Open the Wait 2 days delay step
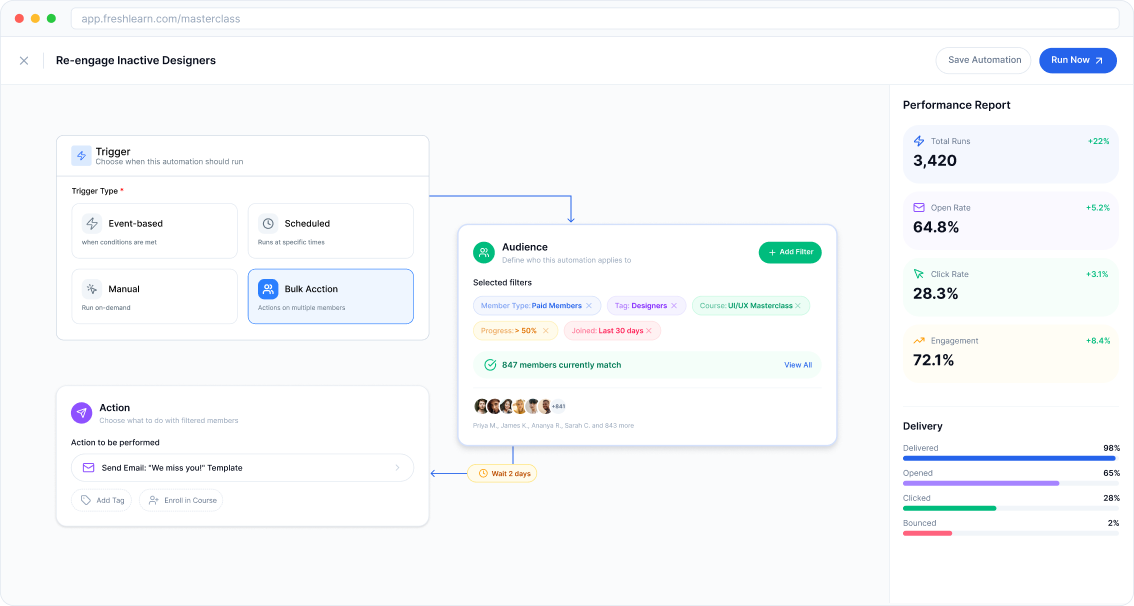Viewport: 1134px width, 606px height. [502, 473]
